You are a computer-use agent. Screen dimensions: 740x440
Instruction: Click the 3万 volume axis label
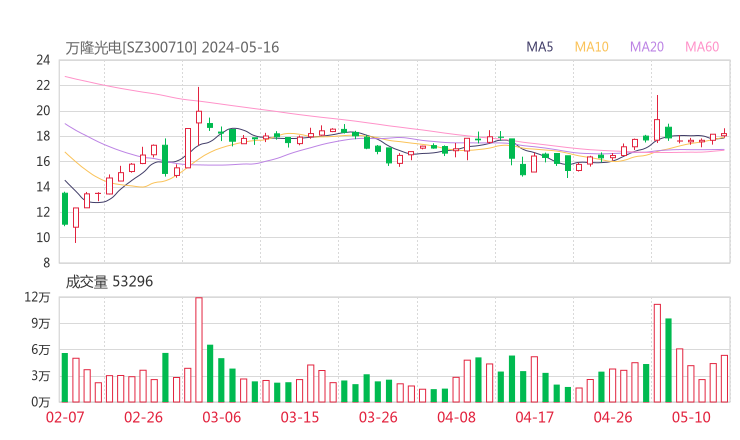tap(41, 376)
